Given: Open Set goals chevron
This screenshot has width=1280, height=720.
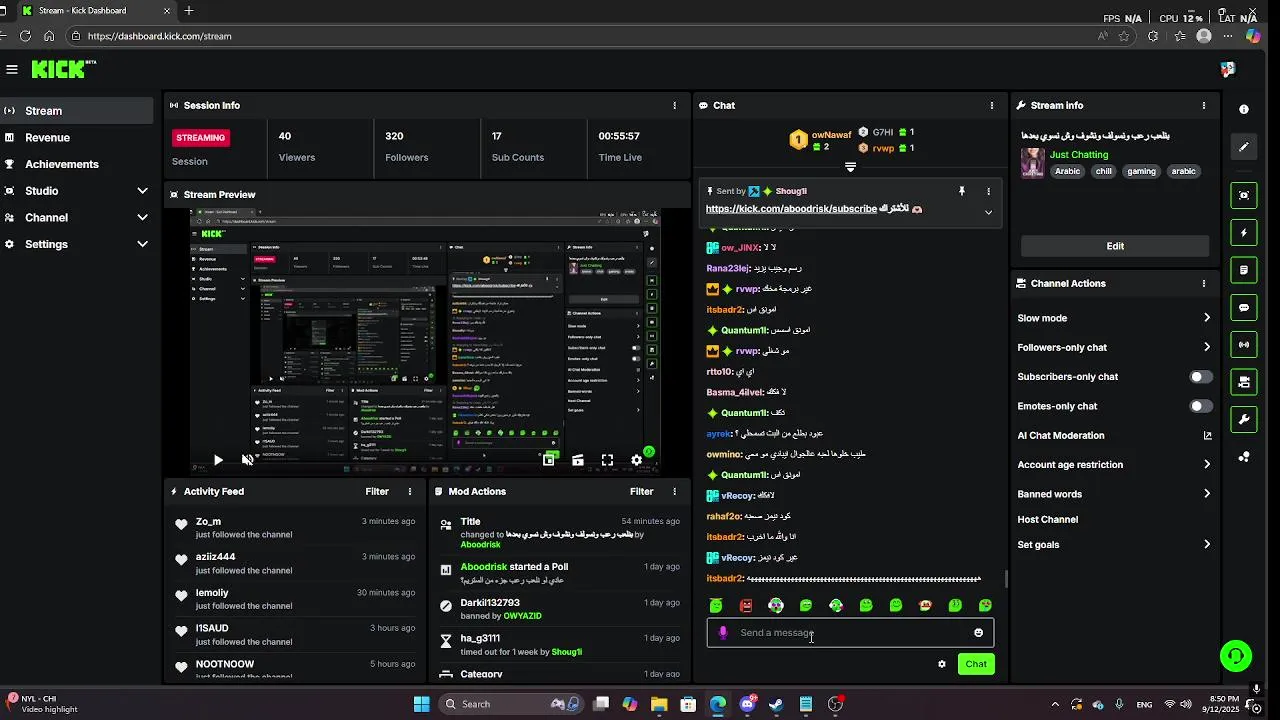Looking at the screenshot, I should (1207, 545).
